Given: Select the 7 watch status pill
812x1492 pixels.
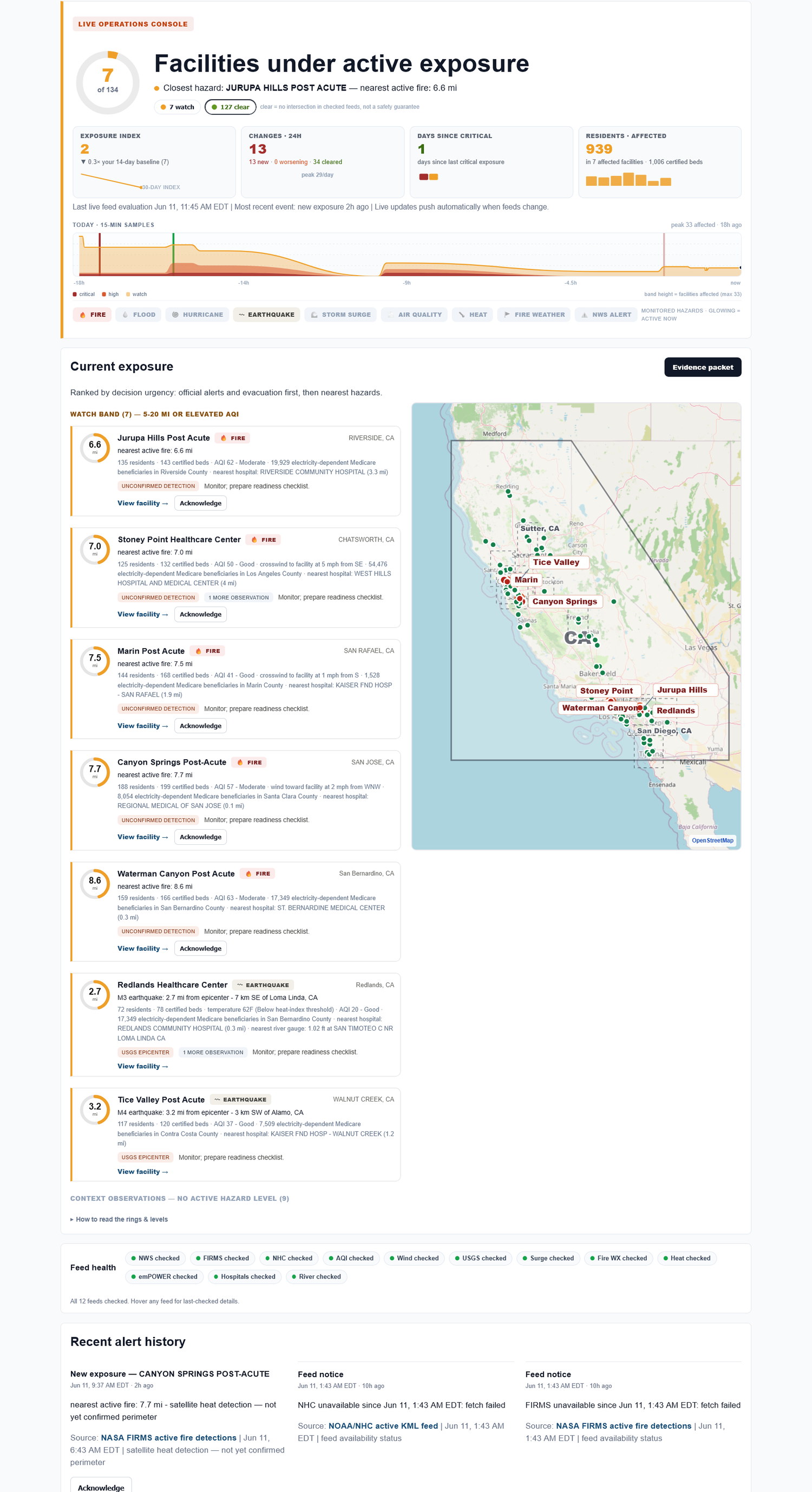Looking at the screenshot, I should [x=177, y=107].
